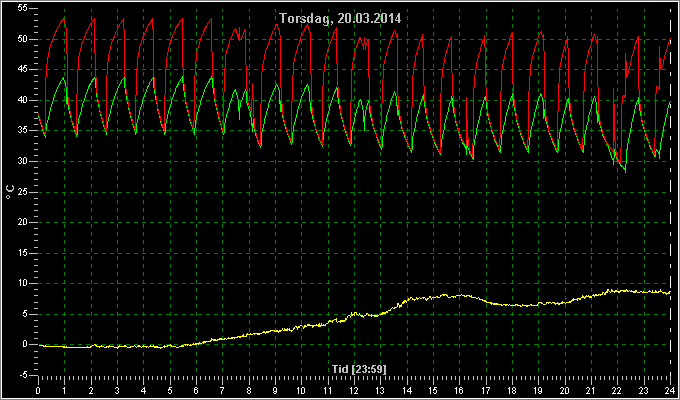Click the -5 value on temperature axis

(x=23, y=375)
